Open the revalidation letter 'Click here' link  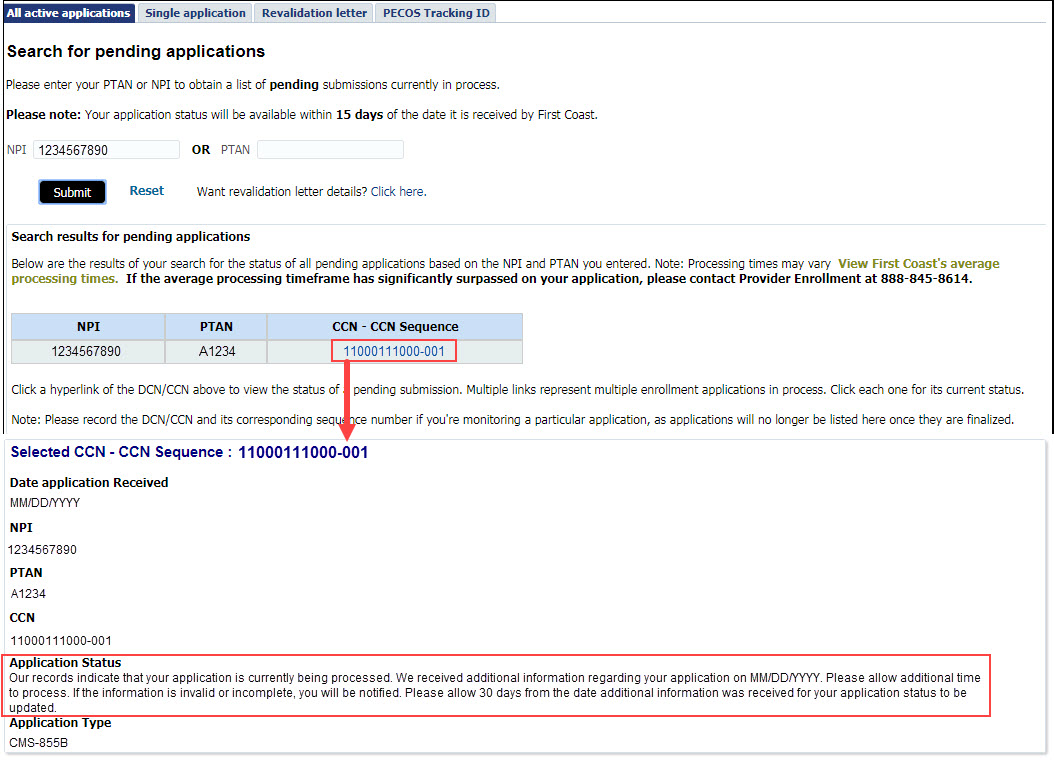[x=398, y=192]
